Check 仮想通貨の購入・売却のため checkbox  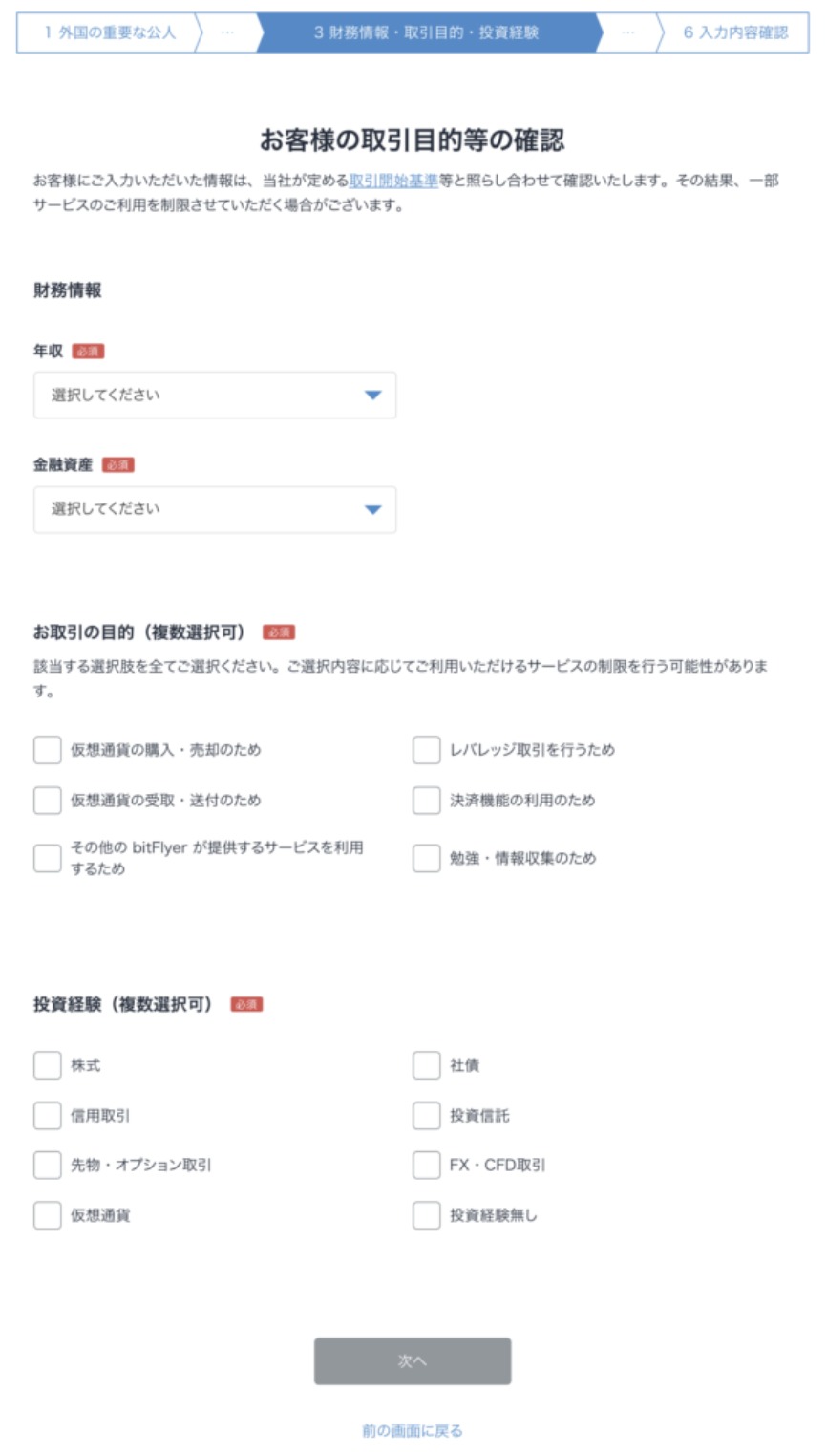click(46, 750)
